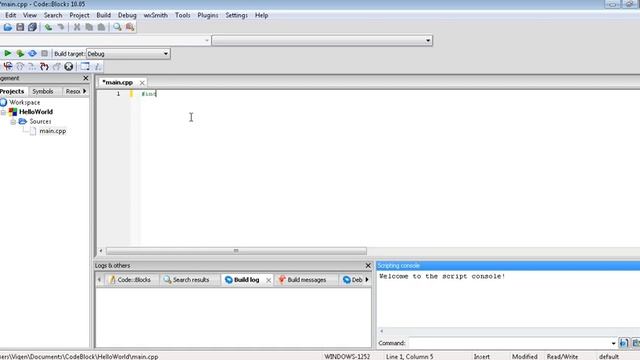Screen dimensions: 640x360
Task: Switch to the Projects tab
Action: coord(12,91)
